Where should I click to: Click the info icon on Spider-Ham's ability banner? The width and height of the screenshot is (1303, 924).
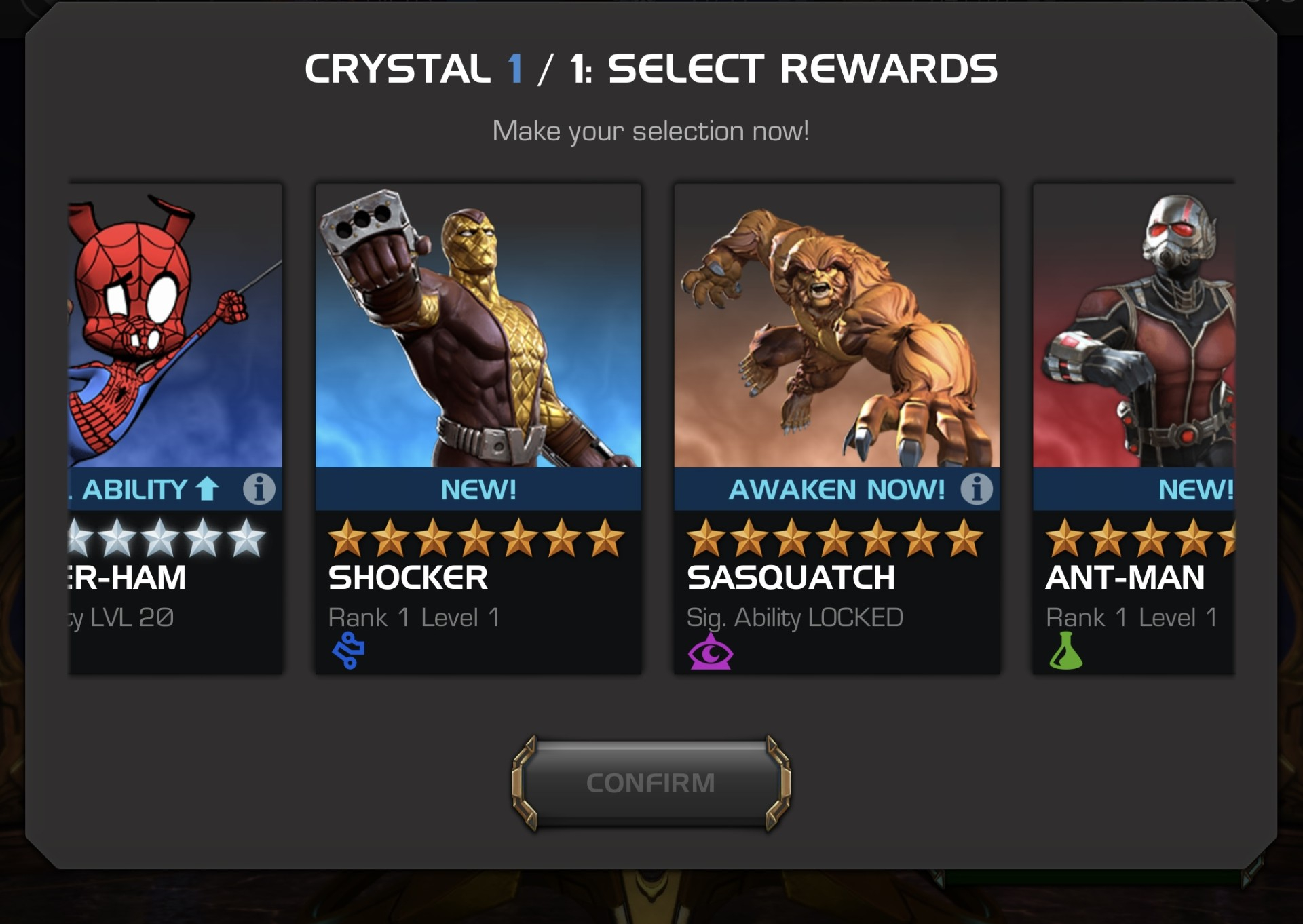pyautogui.click(x=259, y=488)
